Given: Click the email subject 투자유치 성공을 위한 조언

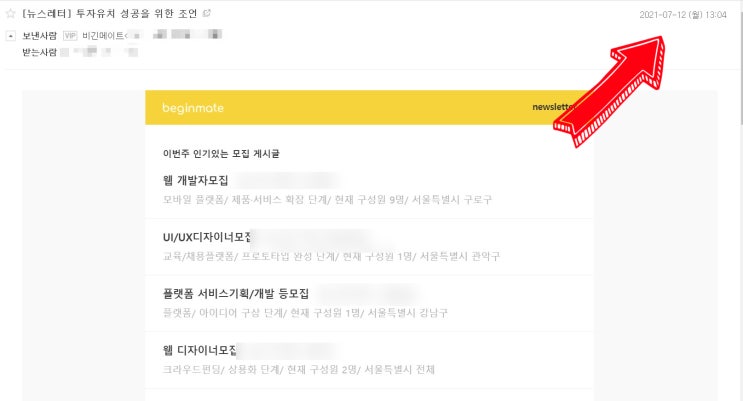Looking at the screenshot, I should [x=136, y=13].
